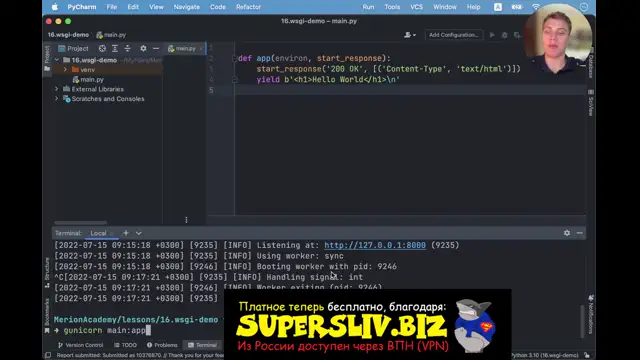This screenshot has height=360, width=640.
Task: Collapse the 16.wsgi-demo project root
Action: (x=57, y=60)
